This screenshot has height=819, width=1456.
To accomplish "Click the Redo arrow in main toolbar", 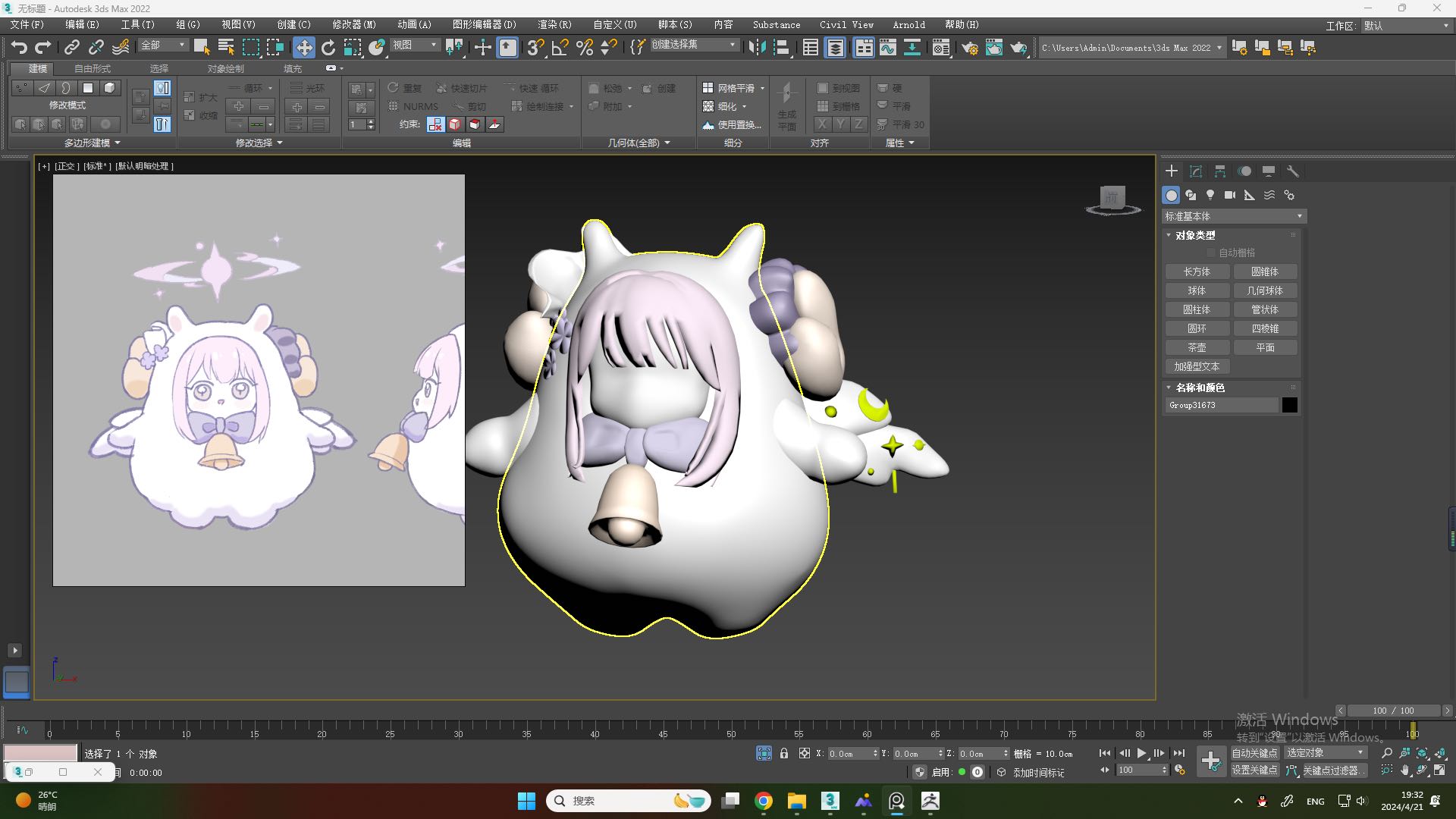I will (x=43, y=48).
